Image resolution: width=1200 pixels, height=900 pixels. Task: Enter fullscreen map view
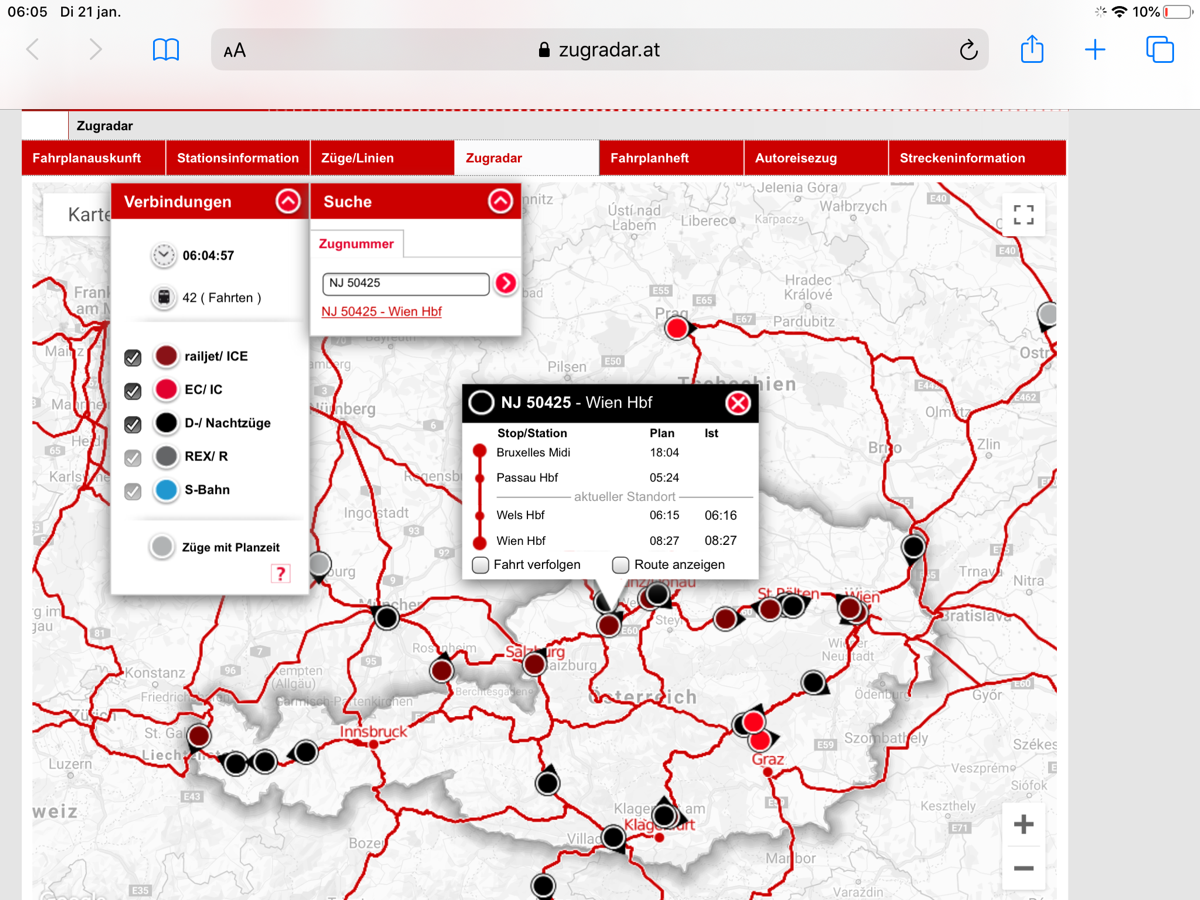[x=1023, y=215]
